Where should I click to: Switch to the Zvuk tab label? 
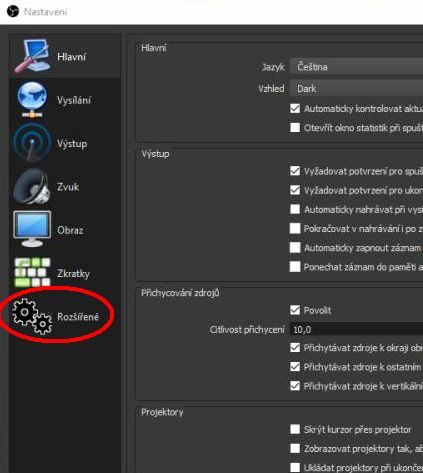click(68, 187)
